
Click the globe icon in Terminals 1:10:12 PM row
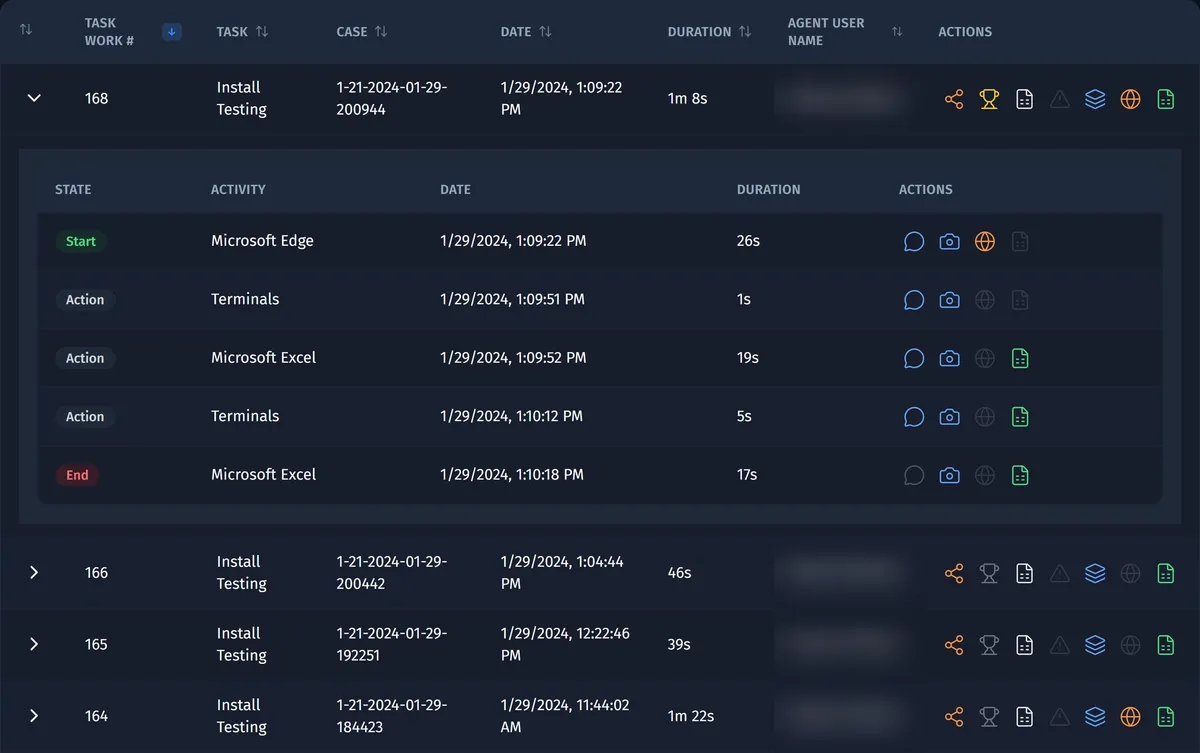985,417
